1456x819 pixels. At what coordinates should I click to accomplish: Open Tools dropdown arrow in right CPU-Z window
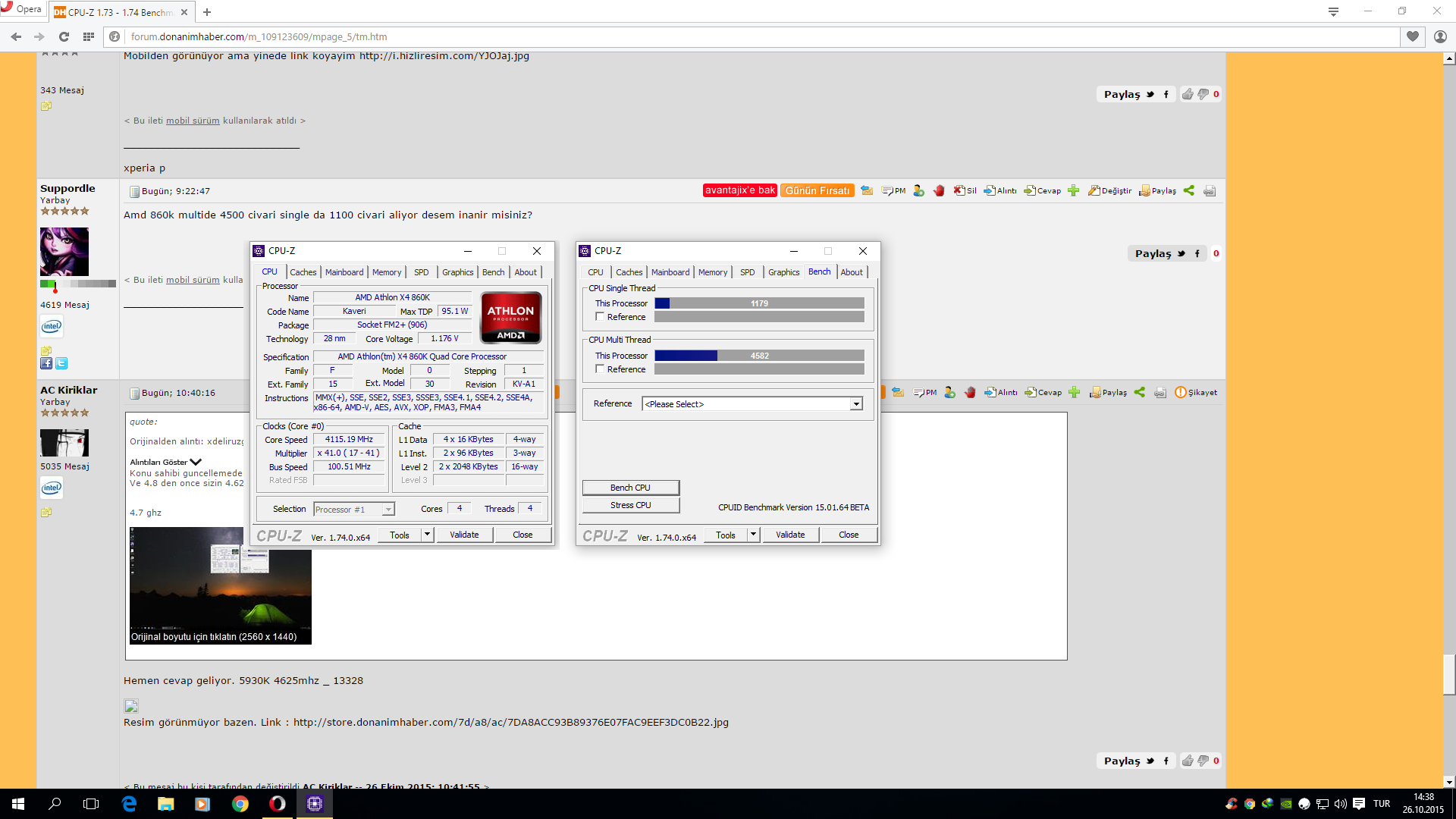point(753,535)
